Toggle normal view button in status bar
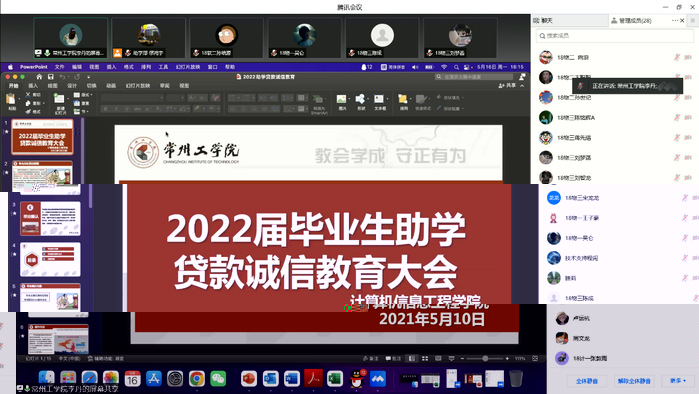 point(412,358)
